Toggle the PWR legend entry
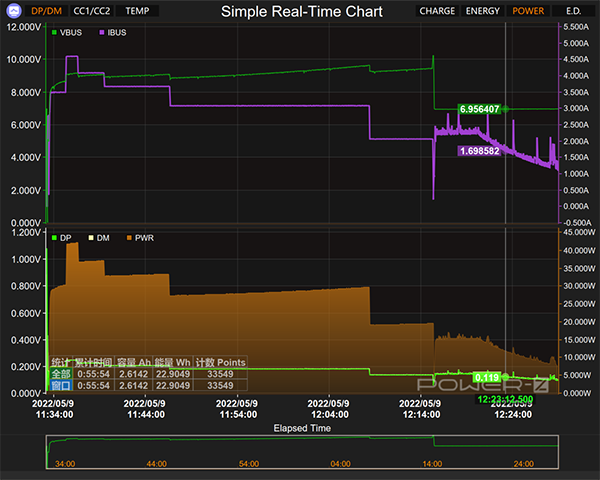Image resolution: width=600 pixels, height=480 pixels. pyautogui.click(x=138, y=238)
